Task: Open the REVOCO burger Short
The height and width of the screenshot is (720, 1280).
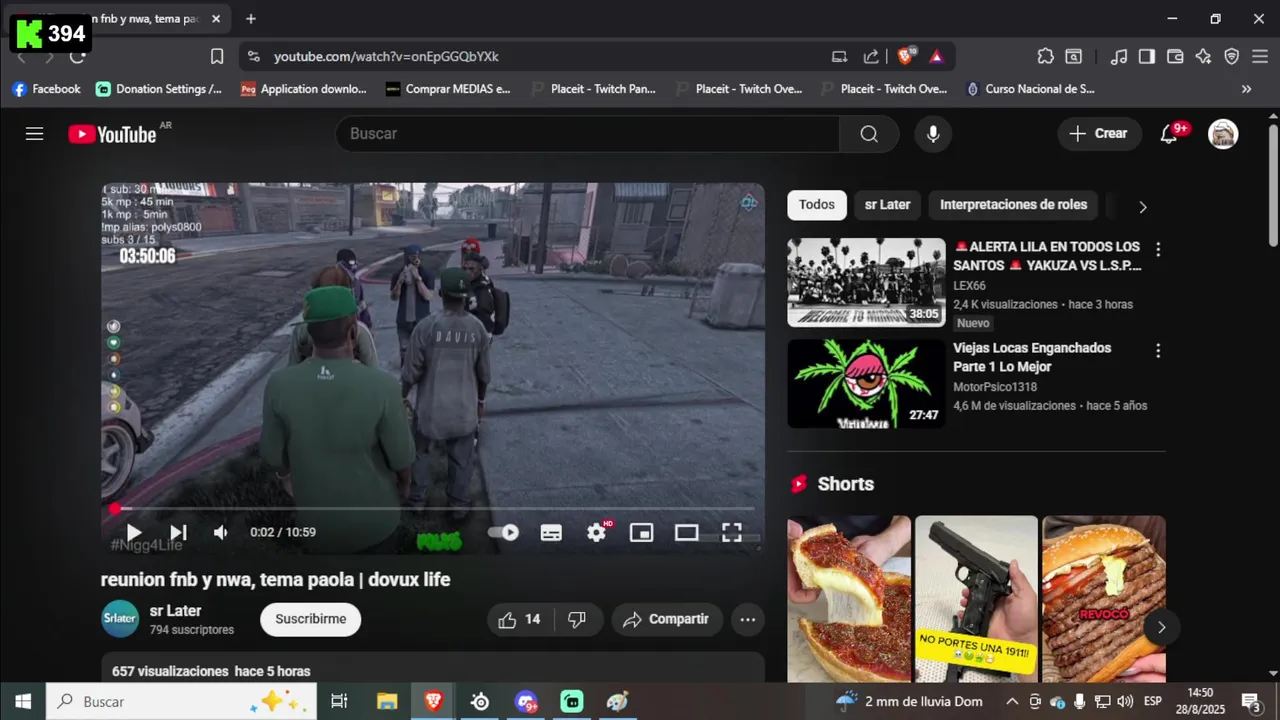Action: pyautogui.click(x=1104, y=599)
